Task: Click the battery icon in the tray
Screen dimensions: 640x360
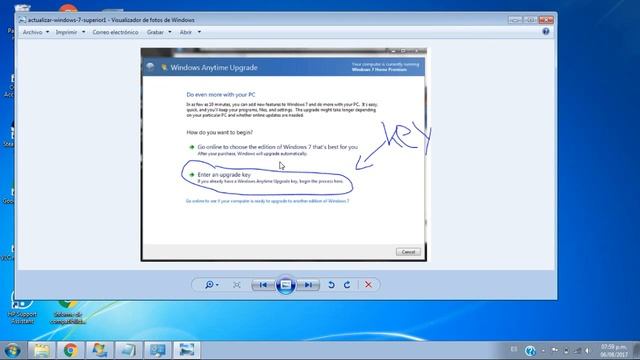Action: (x=566, y=351)
